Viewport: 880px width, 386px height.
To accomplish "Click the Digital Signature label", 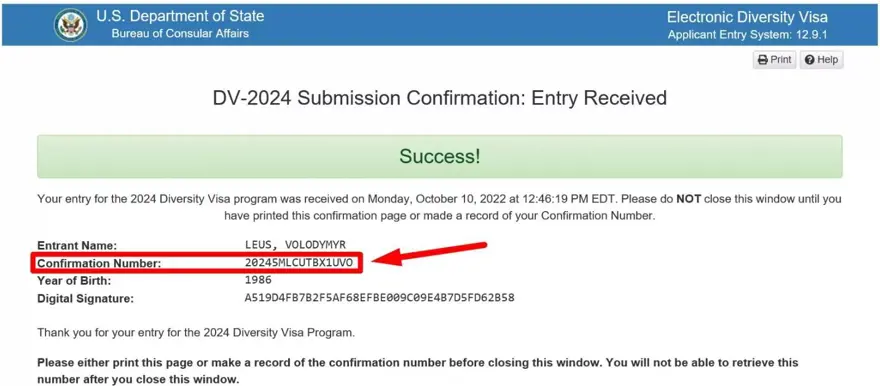I will (85, 298).
